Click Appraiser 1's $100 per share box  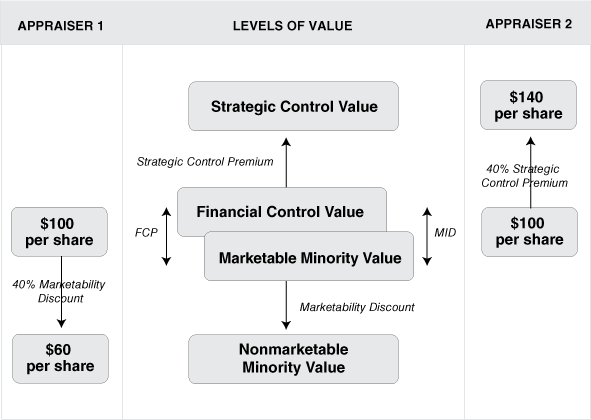[60, 232]
